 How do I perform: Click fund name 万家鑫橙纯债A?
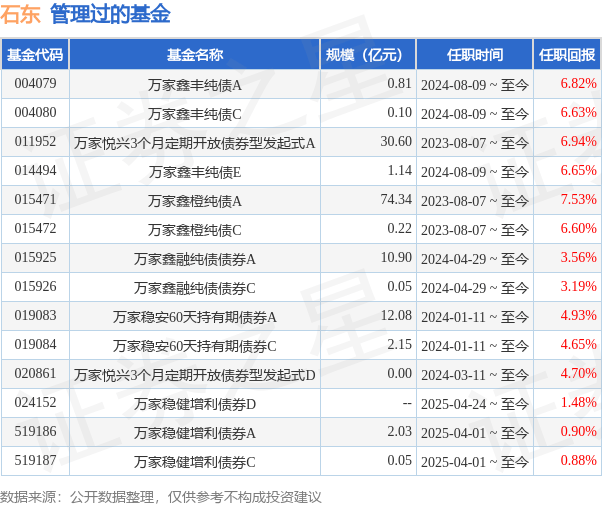[x=195, y=201]
